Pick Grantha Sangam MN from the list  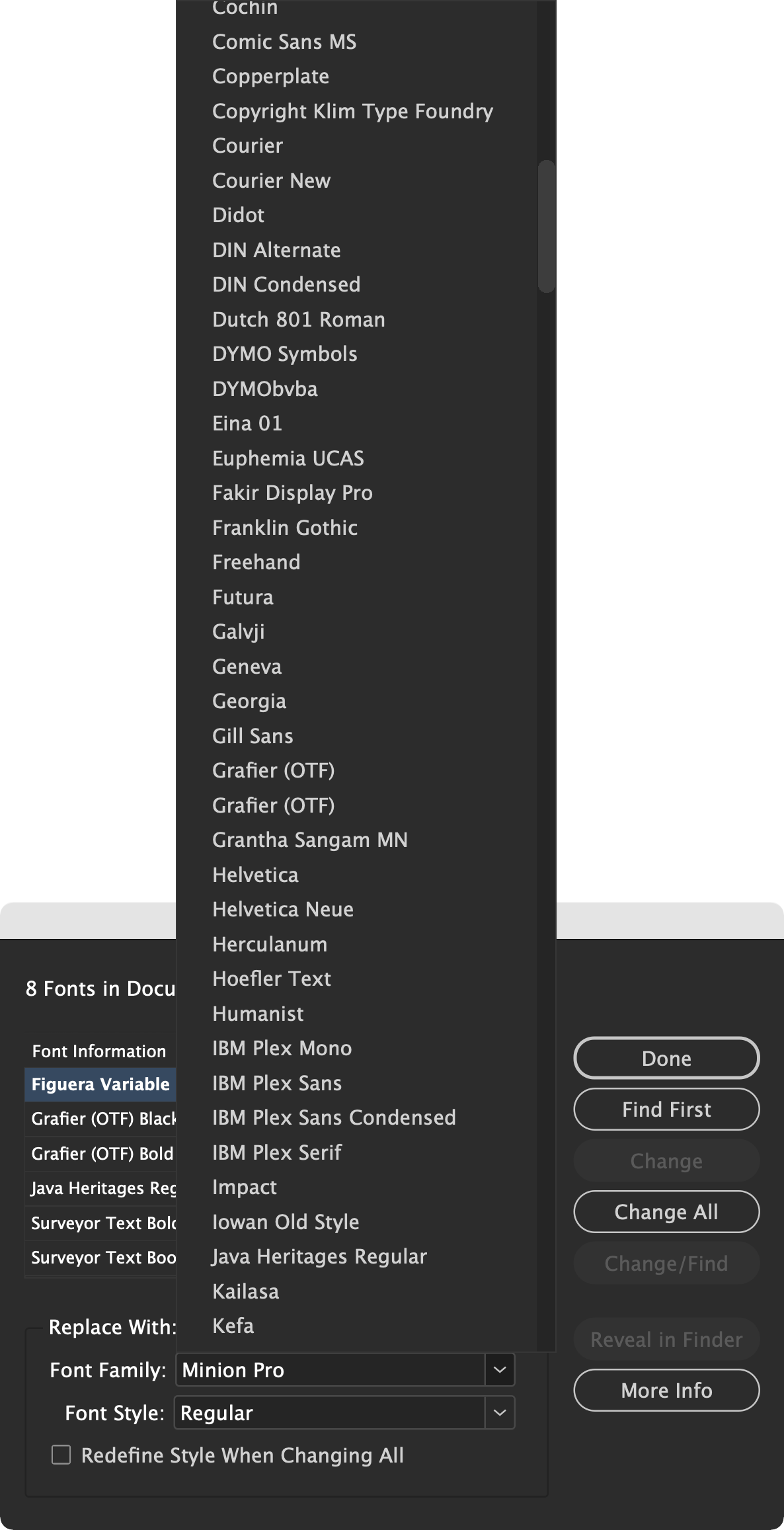point(310,840)
